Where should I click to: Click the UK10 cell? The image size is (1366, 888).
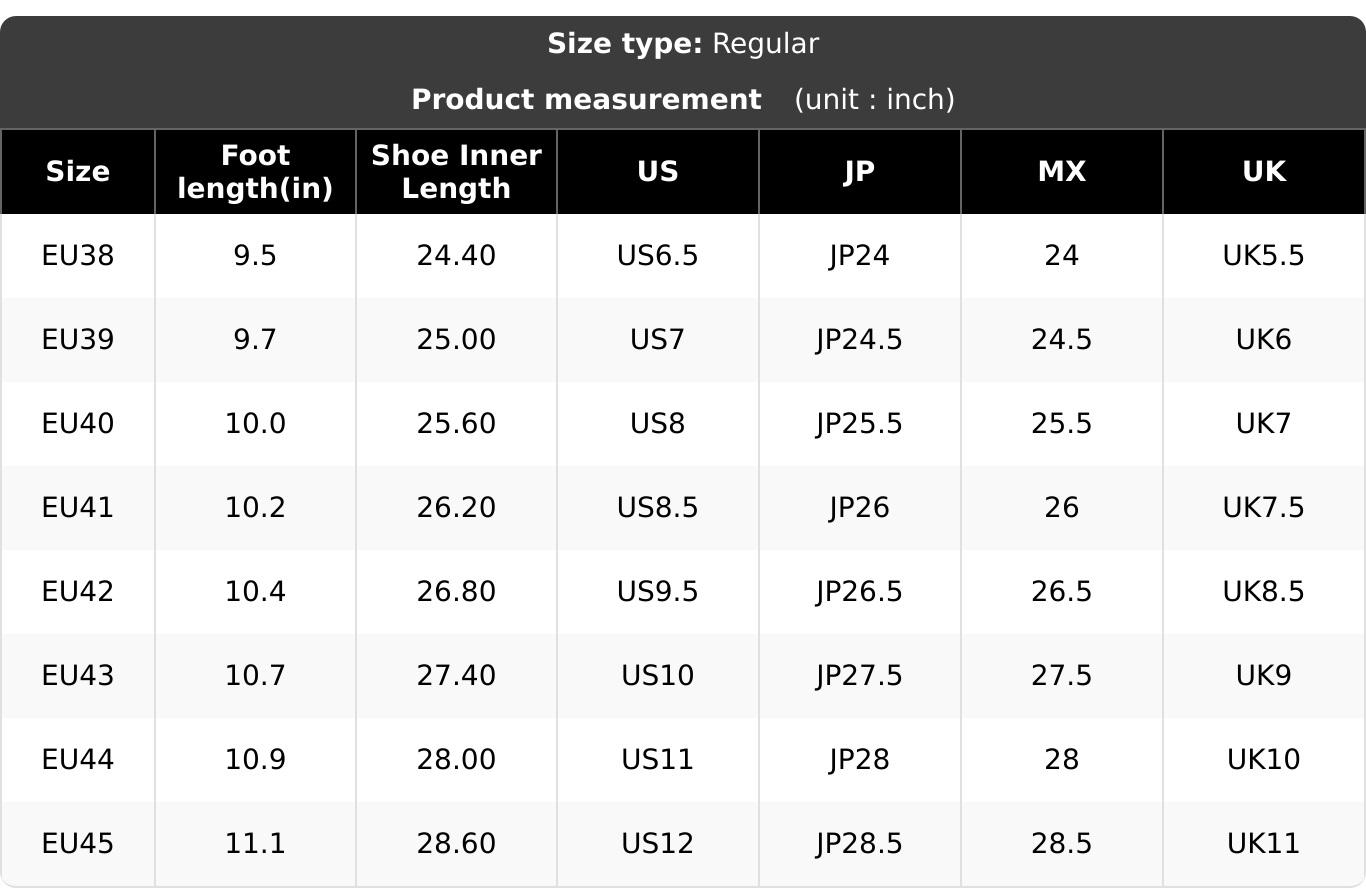1264,760
